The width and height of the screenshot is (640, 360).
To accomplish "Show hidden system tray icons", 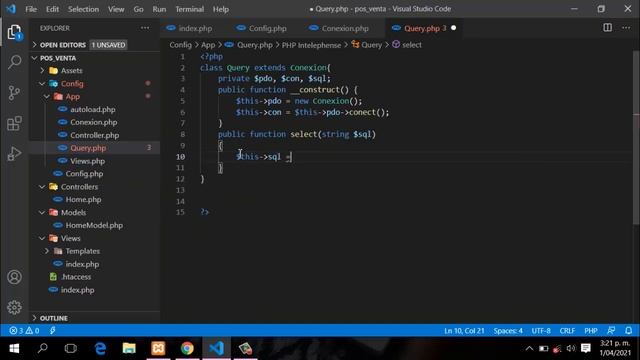I will click(x=529, y=349).
